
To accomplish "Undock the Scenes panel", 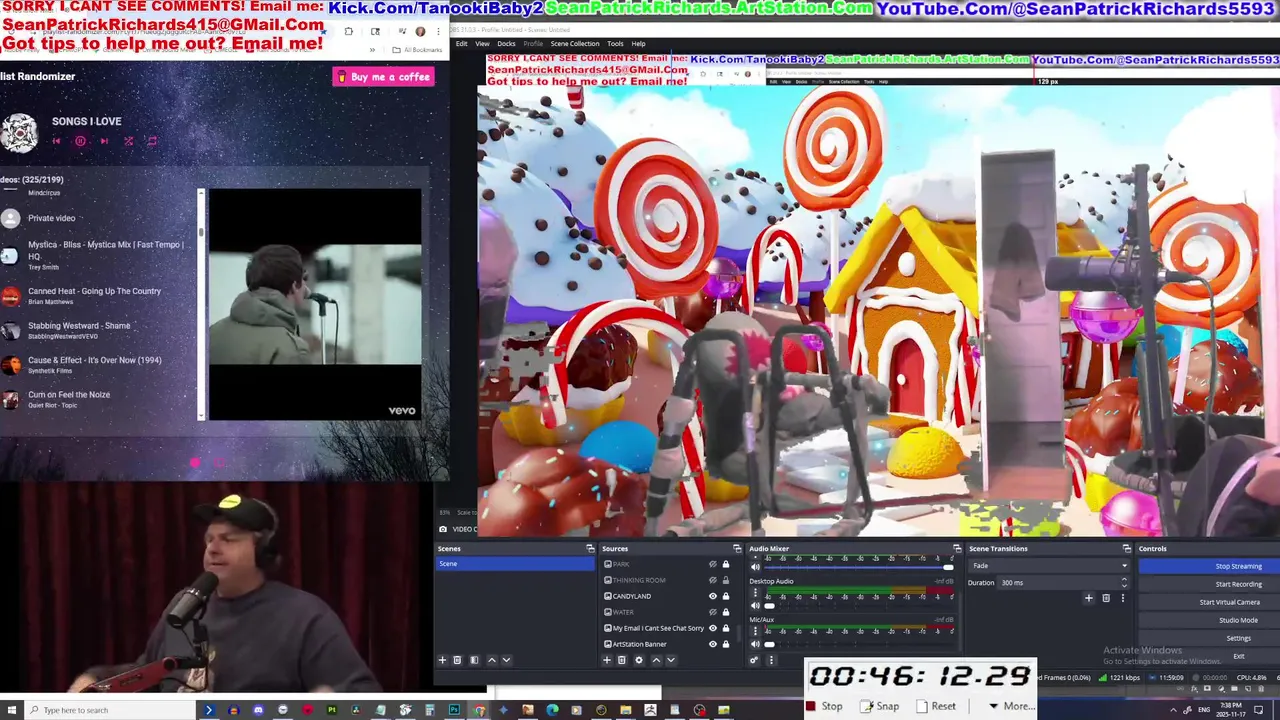I will tap(590, 549).
